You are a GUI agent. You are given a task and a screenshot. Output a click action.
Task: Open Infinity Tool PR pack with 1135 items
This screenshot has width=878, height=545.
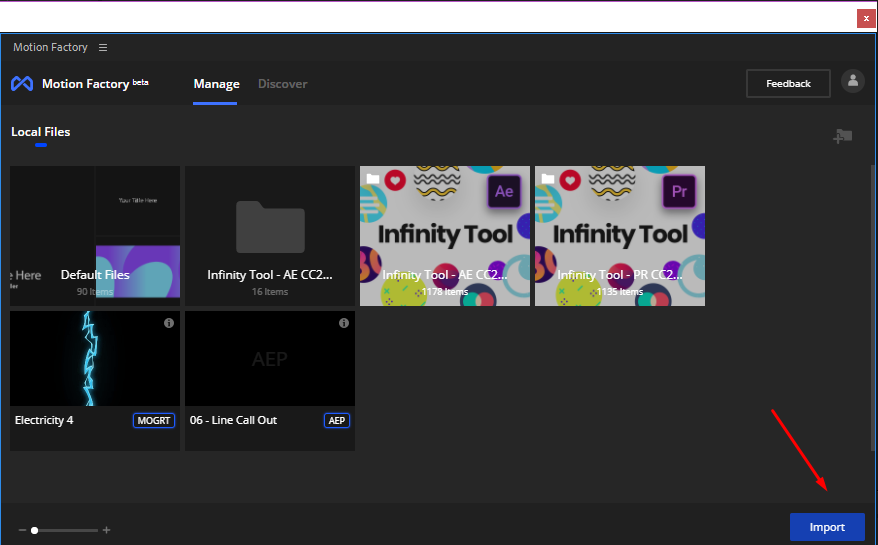coord(620,236)
